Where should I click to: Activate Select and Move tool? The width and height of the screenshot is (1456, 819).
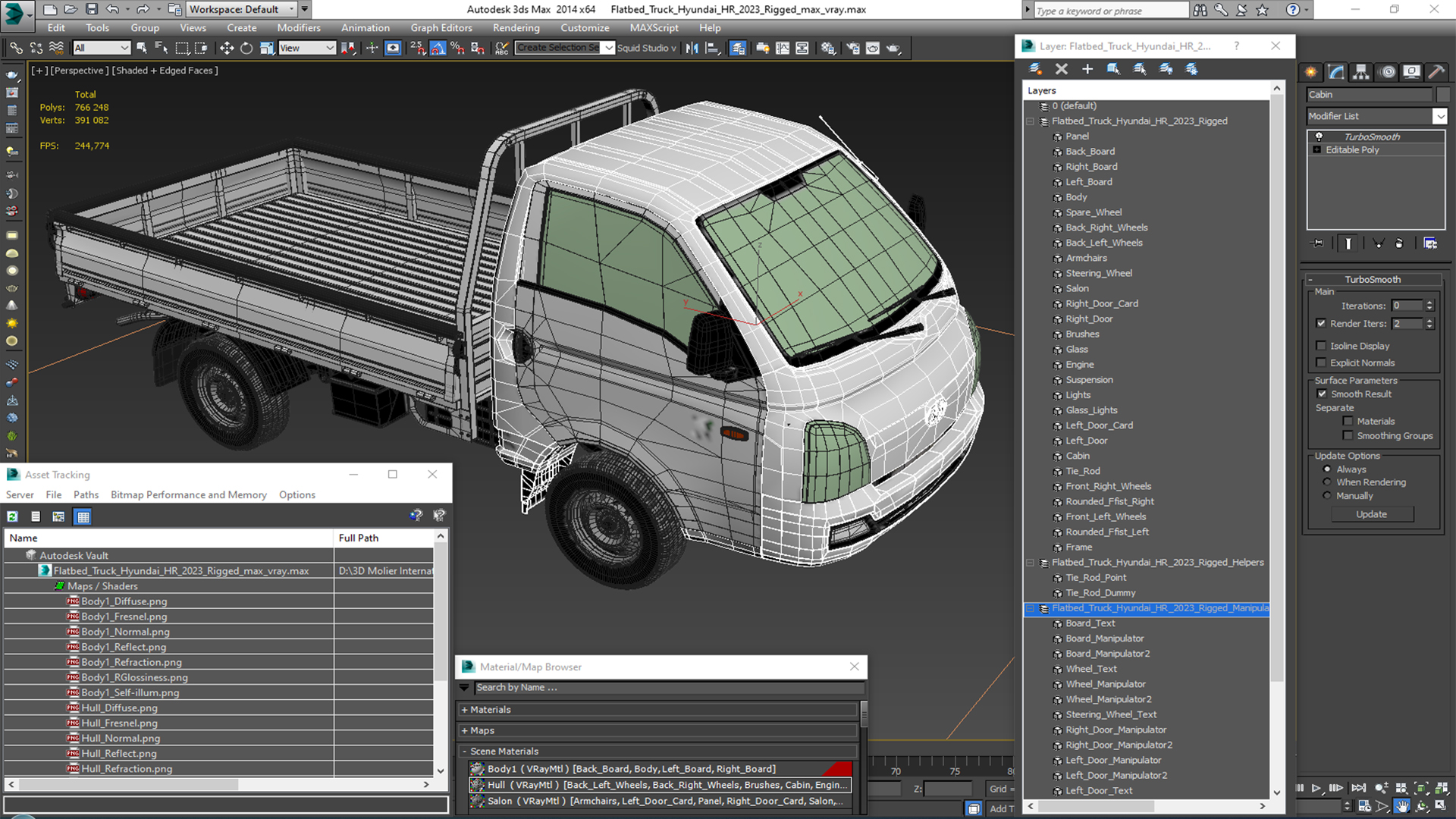pyautogui.click(x=226, y=48)
